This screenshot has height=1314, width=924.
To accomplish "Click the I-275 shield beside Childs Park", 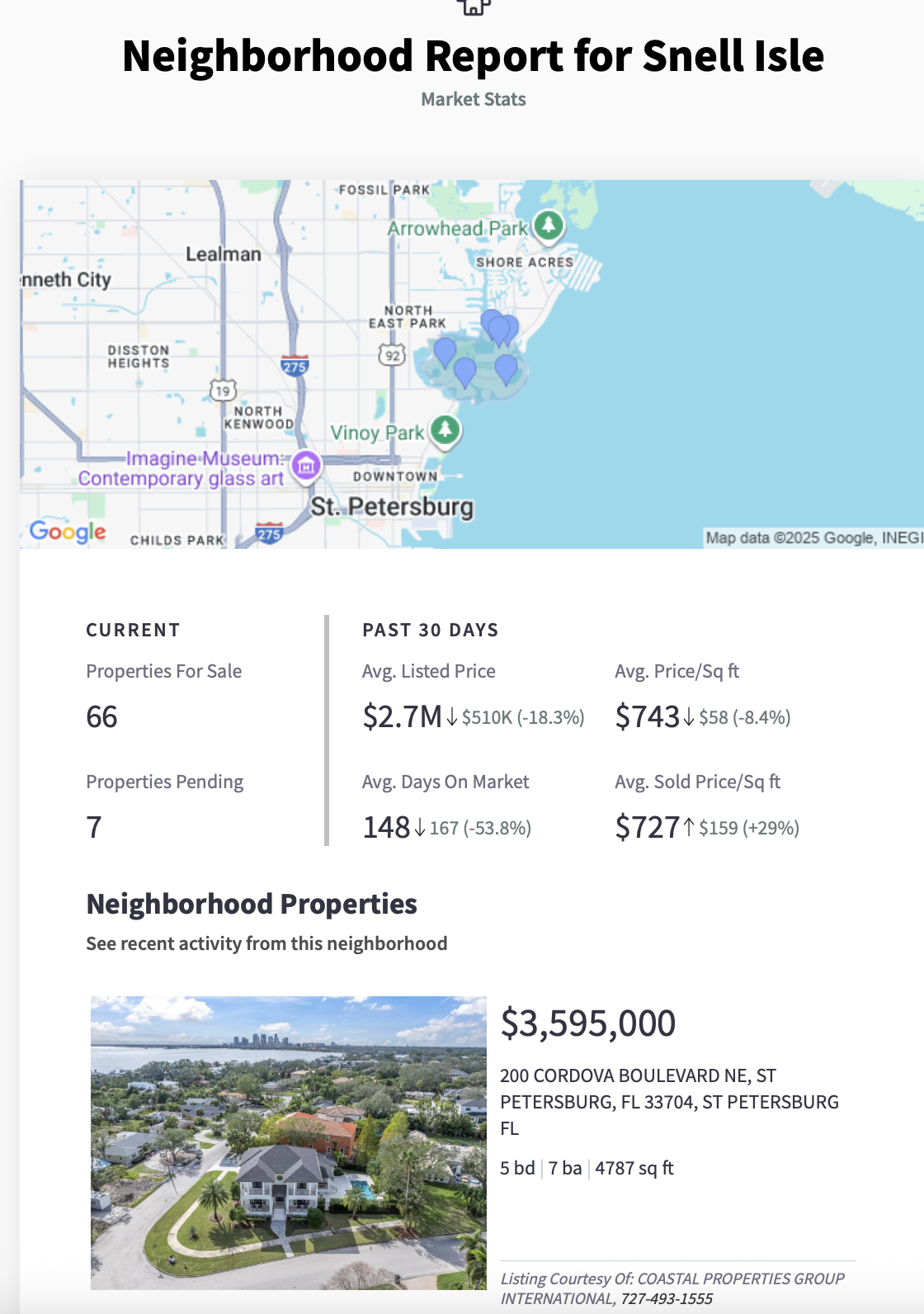I will (270, 533).
